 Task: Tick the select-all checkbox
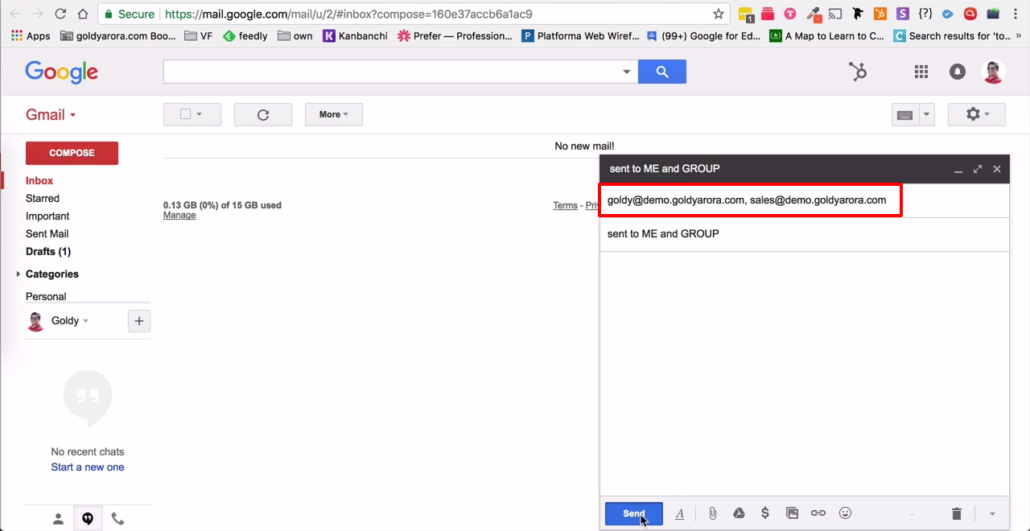tap(185, 114)
